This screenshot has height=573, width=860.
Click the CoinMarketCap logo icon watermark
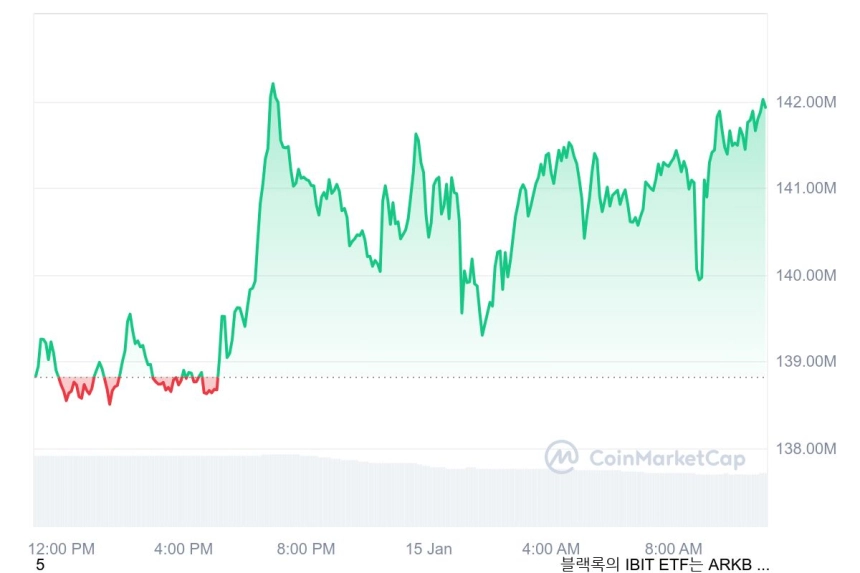(x=561, y=456)
